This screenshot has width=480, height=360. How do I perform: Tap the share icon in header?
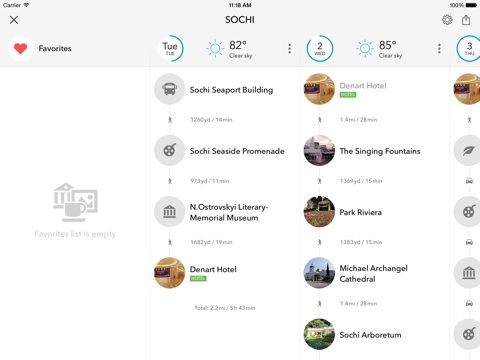tap(466, 20)
